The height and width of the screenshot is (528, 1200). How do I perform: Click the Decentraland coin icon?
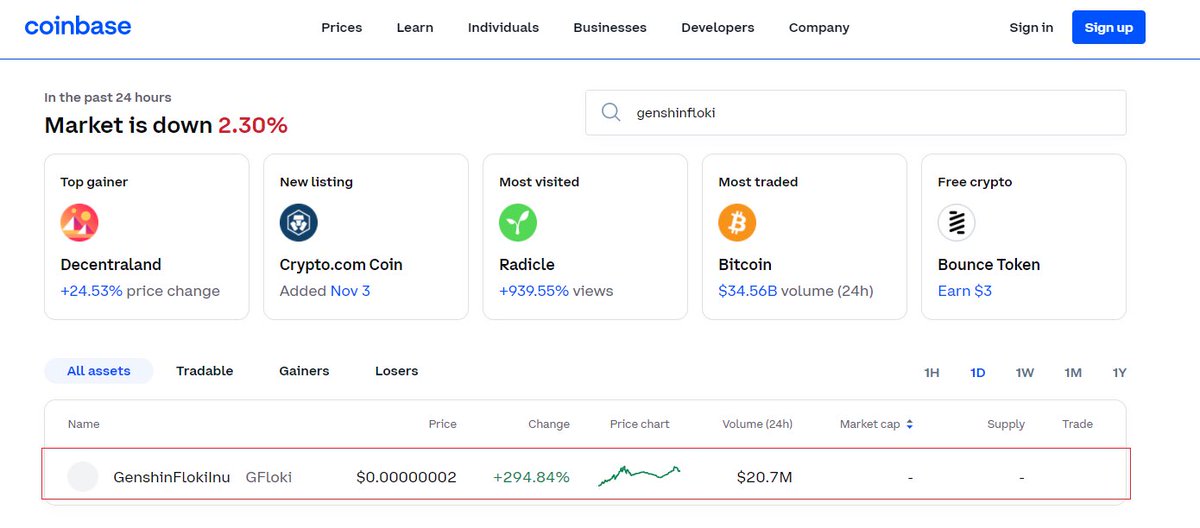click(x=79, y=223)
